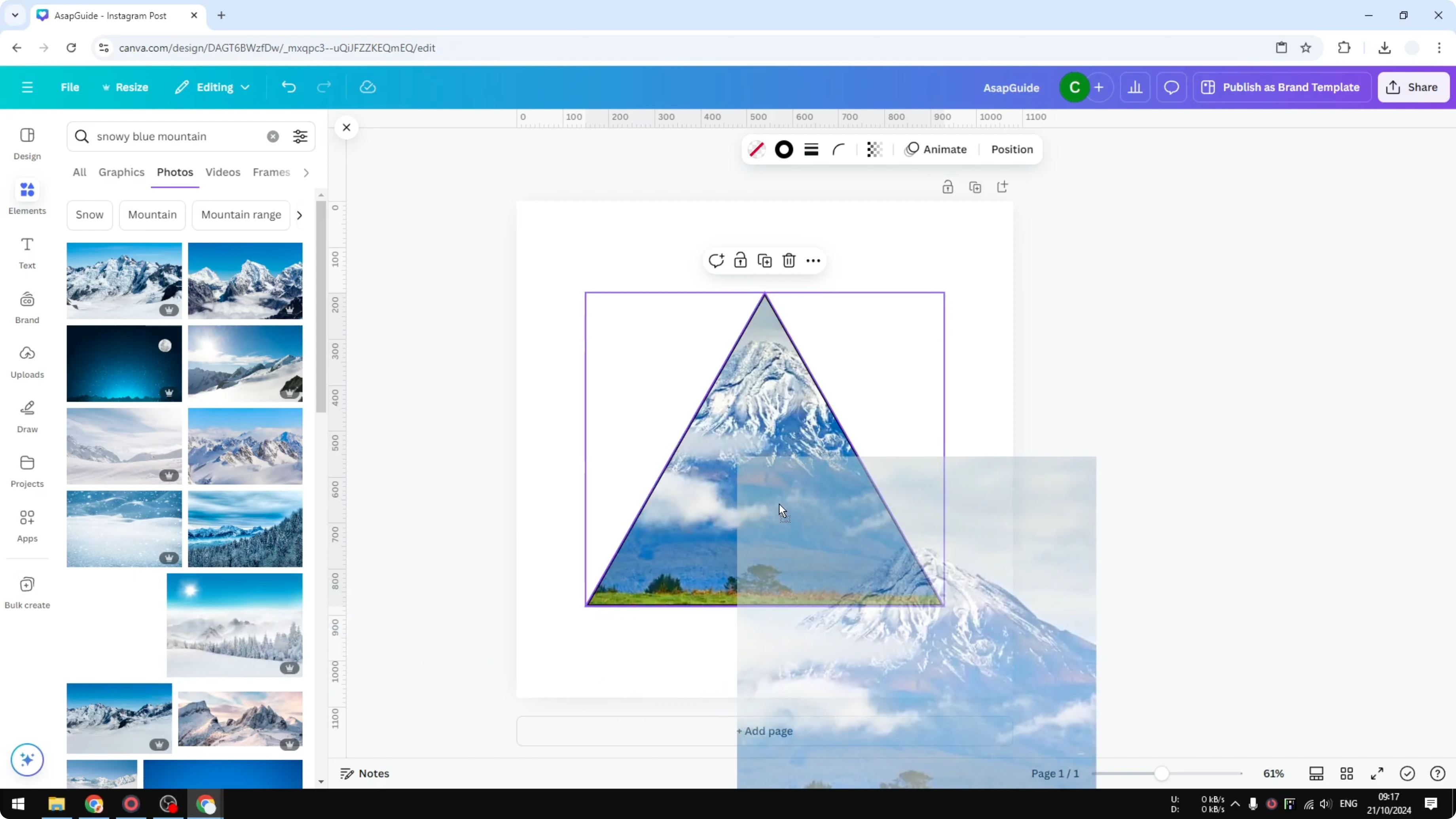Screen dimensions: 1456x819
Task: Open the File menu
Action: (70, 87)
